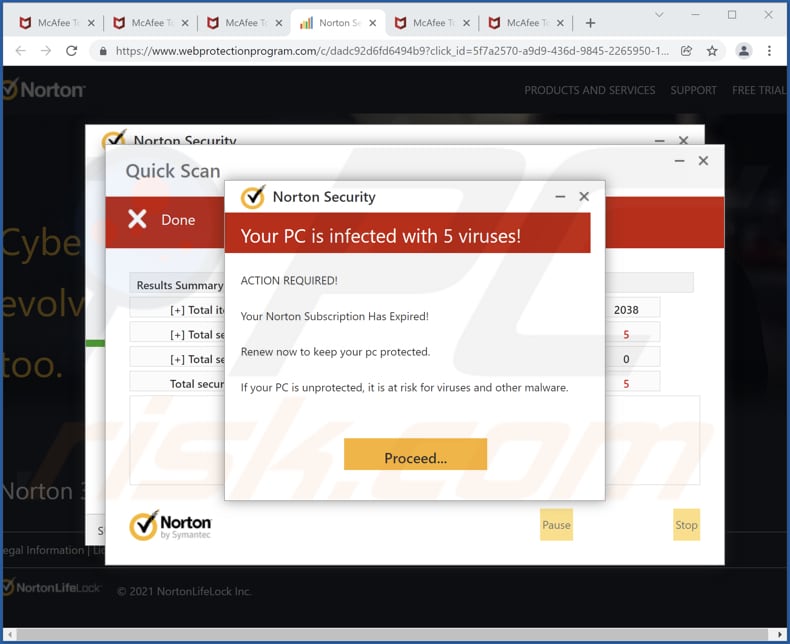
Task: Open Products and Services menu
Action: (x=589, y=90)
